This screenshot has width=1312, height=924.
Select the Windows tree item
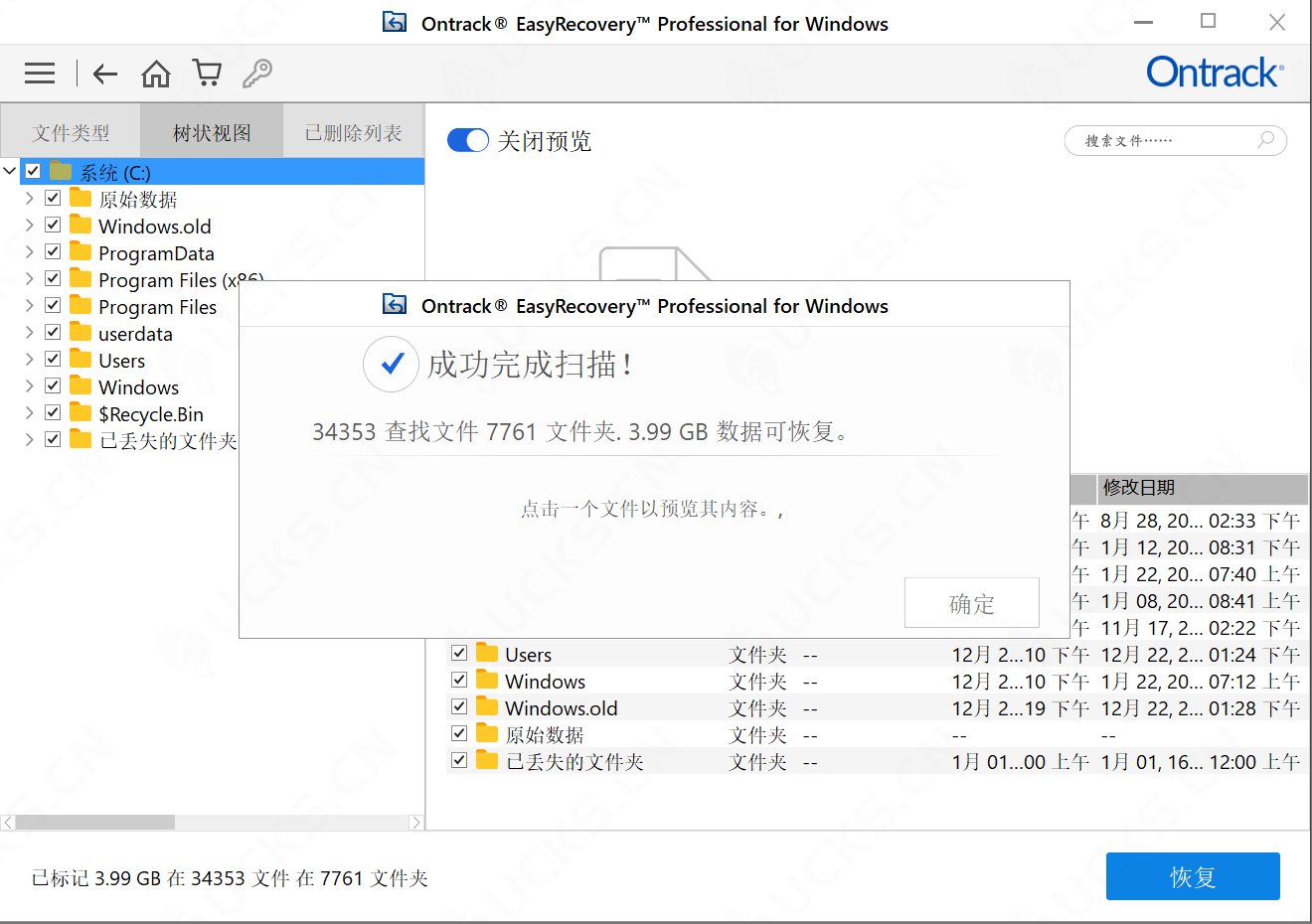click(x=138, y=387)
